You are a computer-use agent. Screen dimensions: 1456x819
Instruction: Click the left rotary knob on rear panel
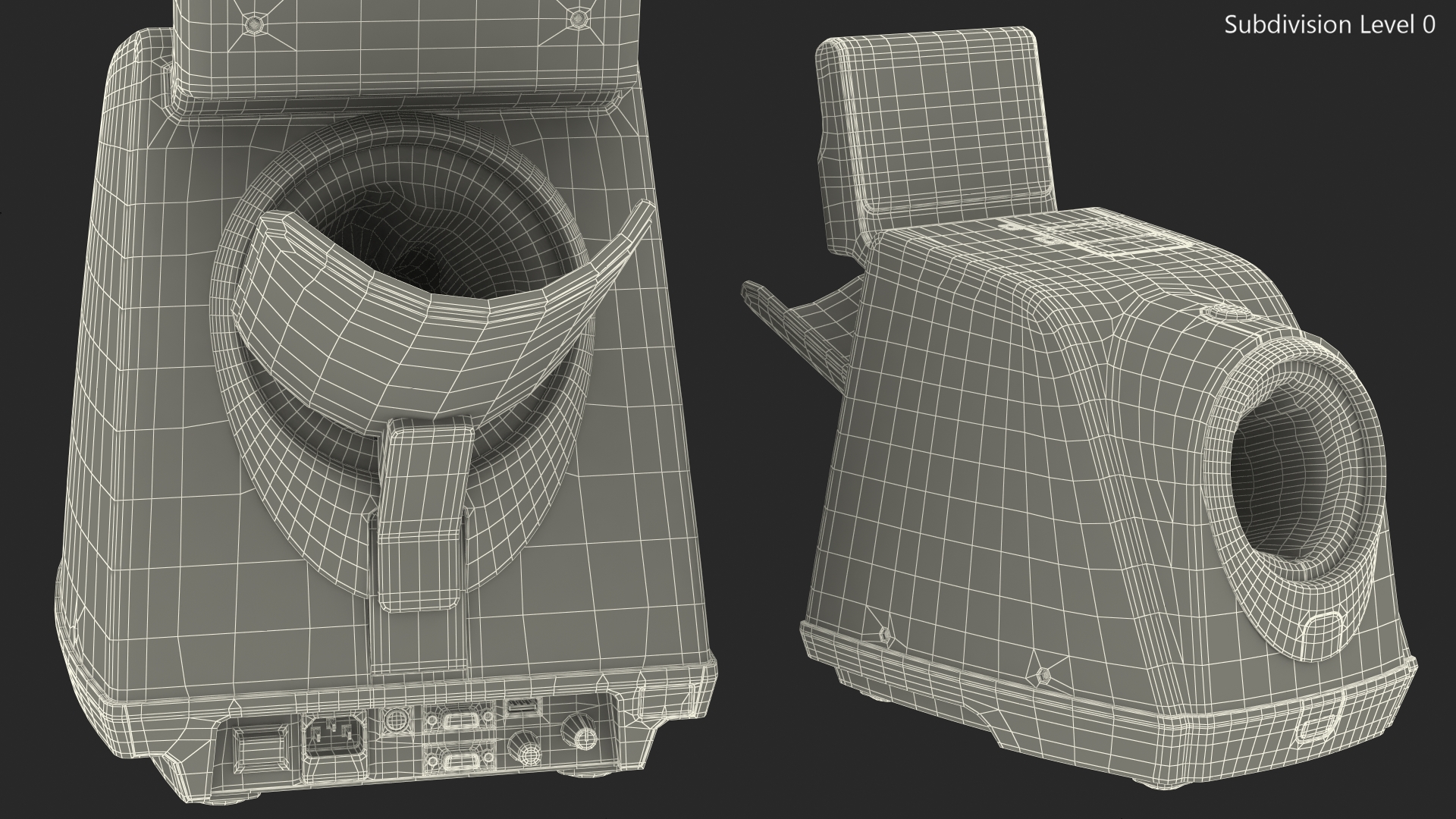pyautogui.click(x=528, y=748)
